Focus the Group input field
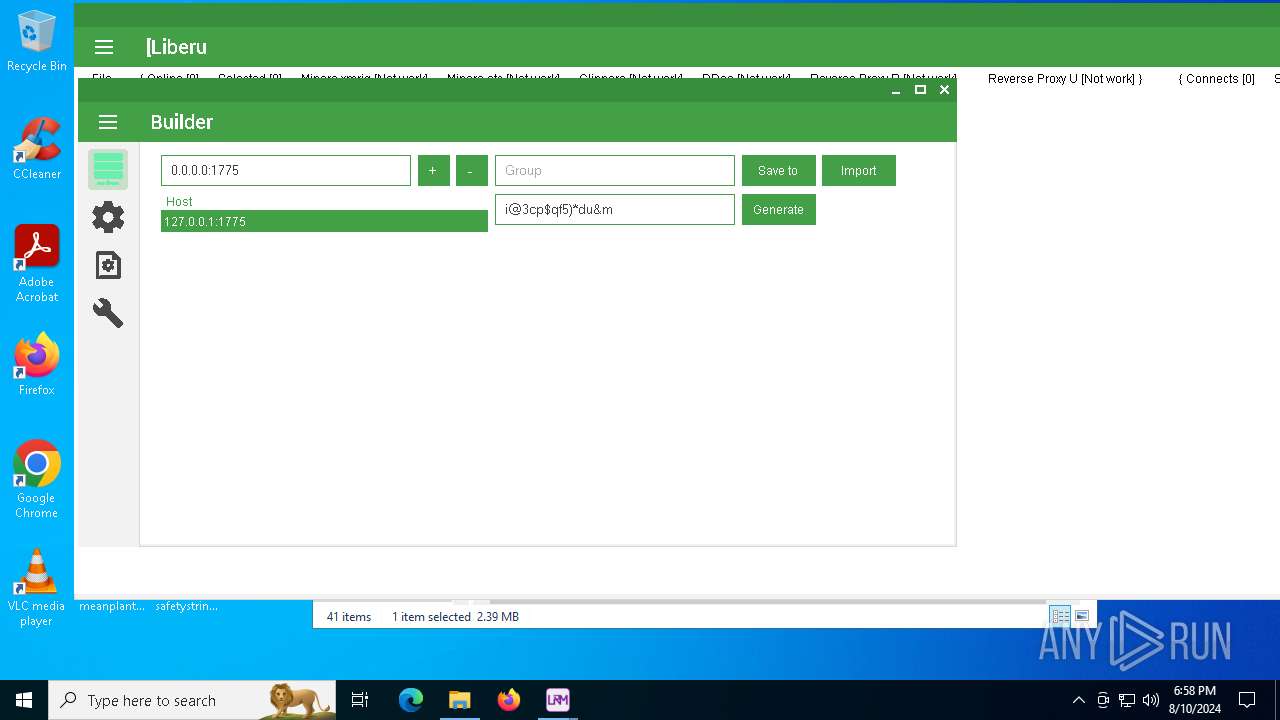The height and width of the screenshot is (720, 1280). (615, 170)
